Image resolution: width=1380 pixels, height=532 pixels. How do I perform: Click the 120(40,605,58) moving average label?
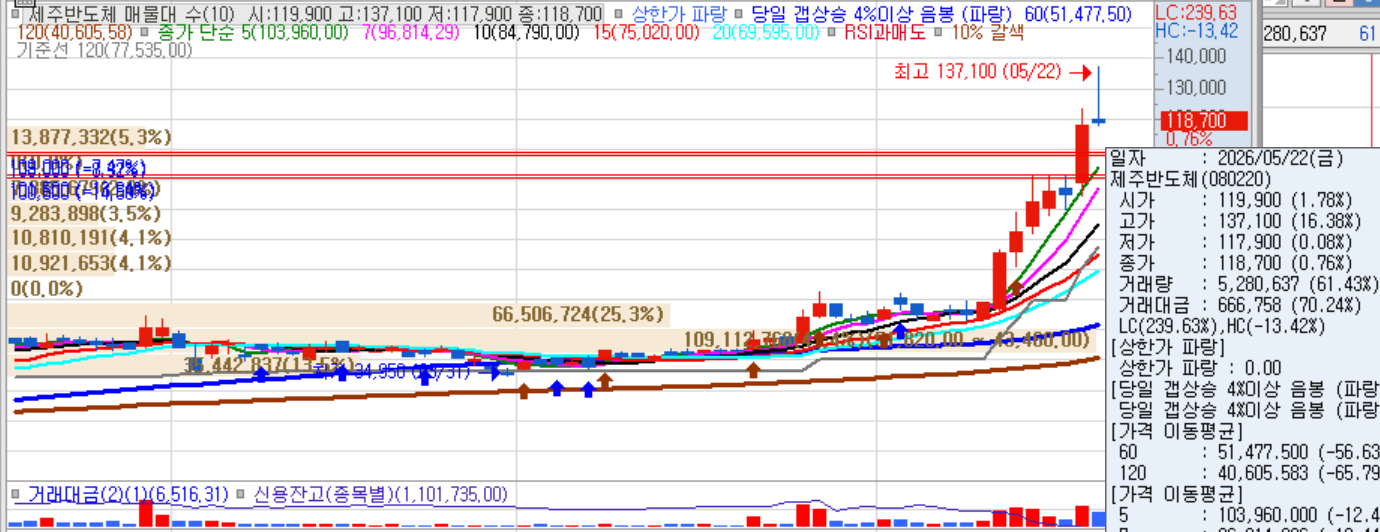point(74,32)
